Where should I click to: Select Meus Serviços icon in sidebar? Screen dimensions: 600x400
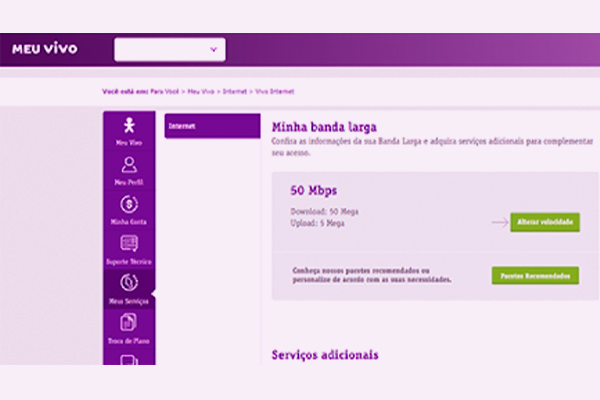pos(129,282)
